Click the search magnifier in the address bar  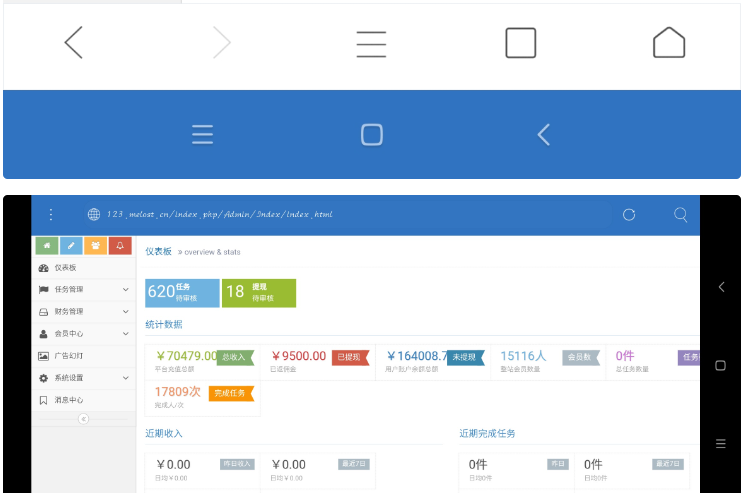coord(680,215)
